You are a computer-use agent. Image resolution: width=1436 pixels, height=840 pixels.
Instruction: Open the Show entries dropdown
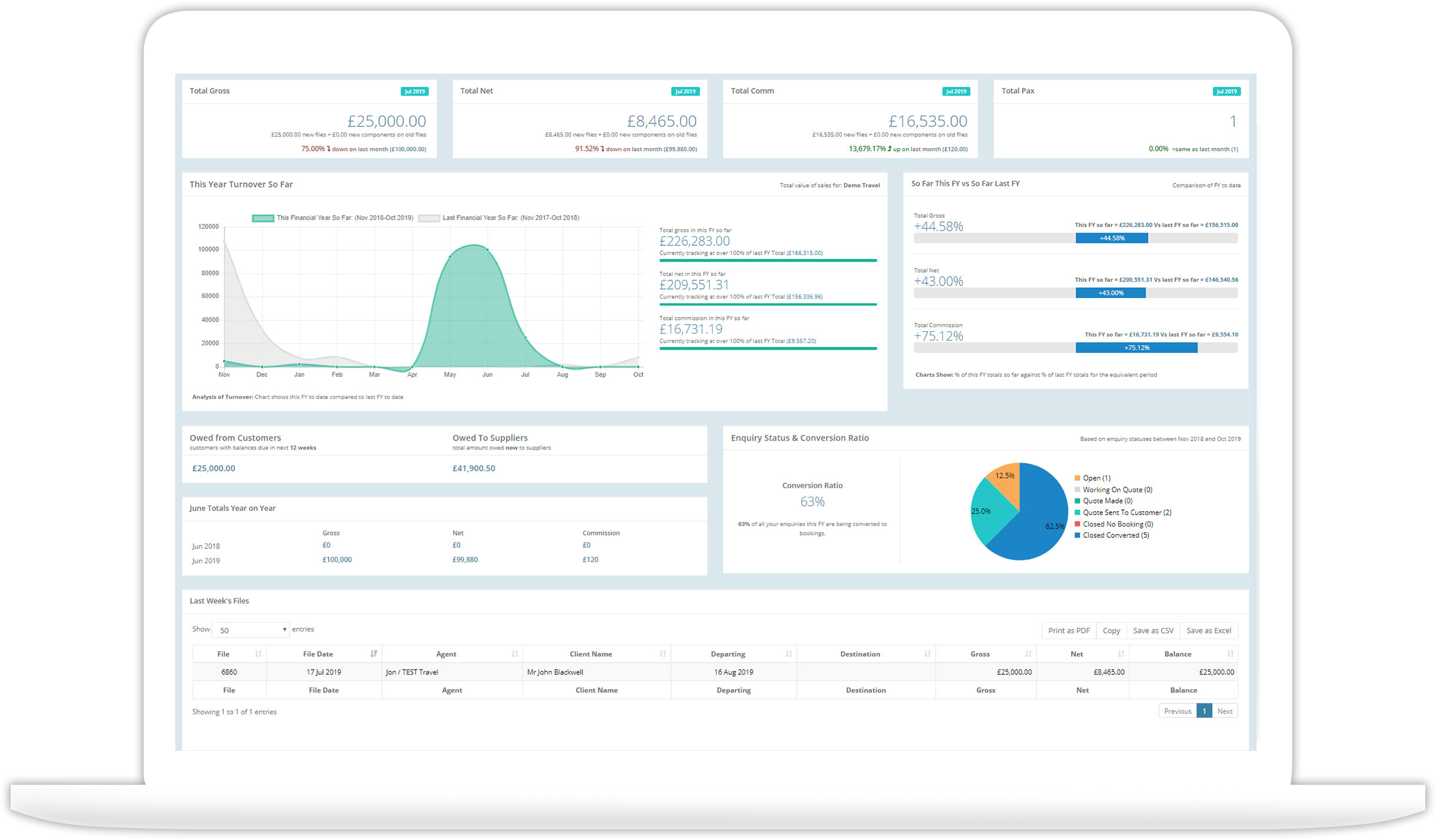point(251,630)
